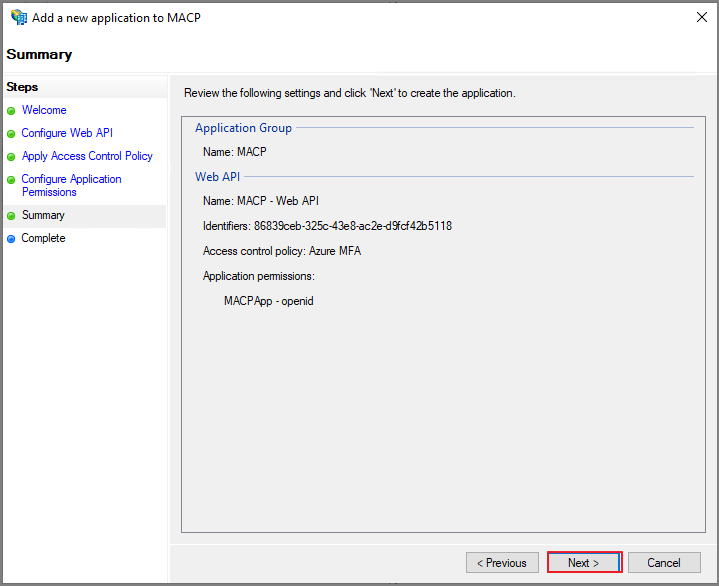719x586 pixels.
Task: Click the 'Add a new application to MACP' title
Action: (116, 17)
